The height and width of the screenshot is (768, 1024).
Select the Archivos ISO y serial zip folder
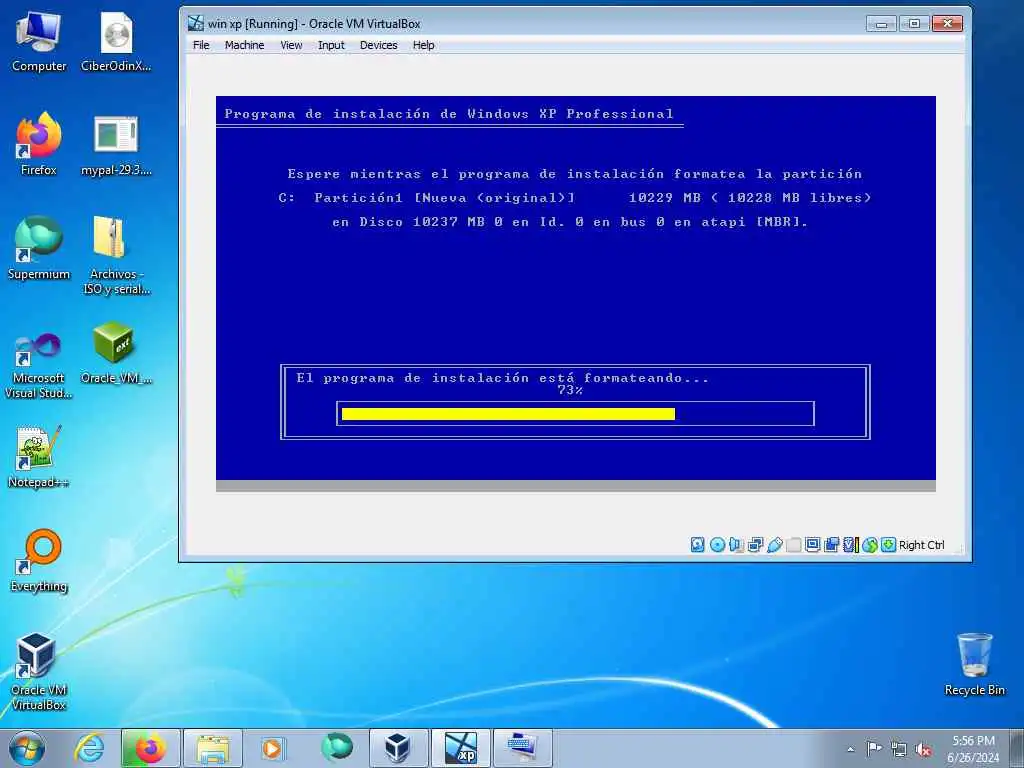[116, 256]
